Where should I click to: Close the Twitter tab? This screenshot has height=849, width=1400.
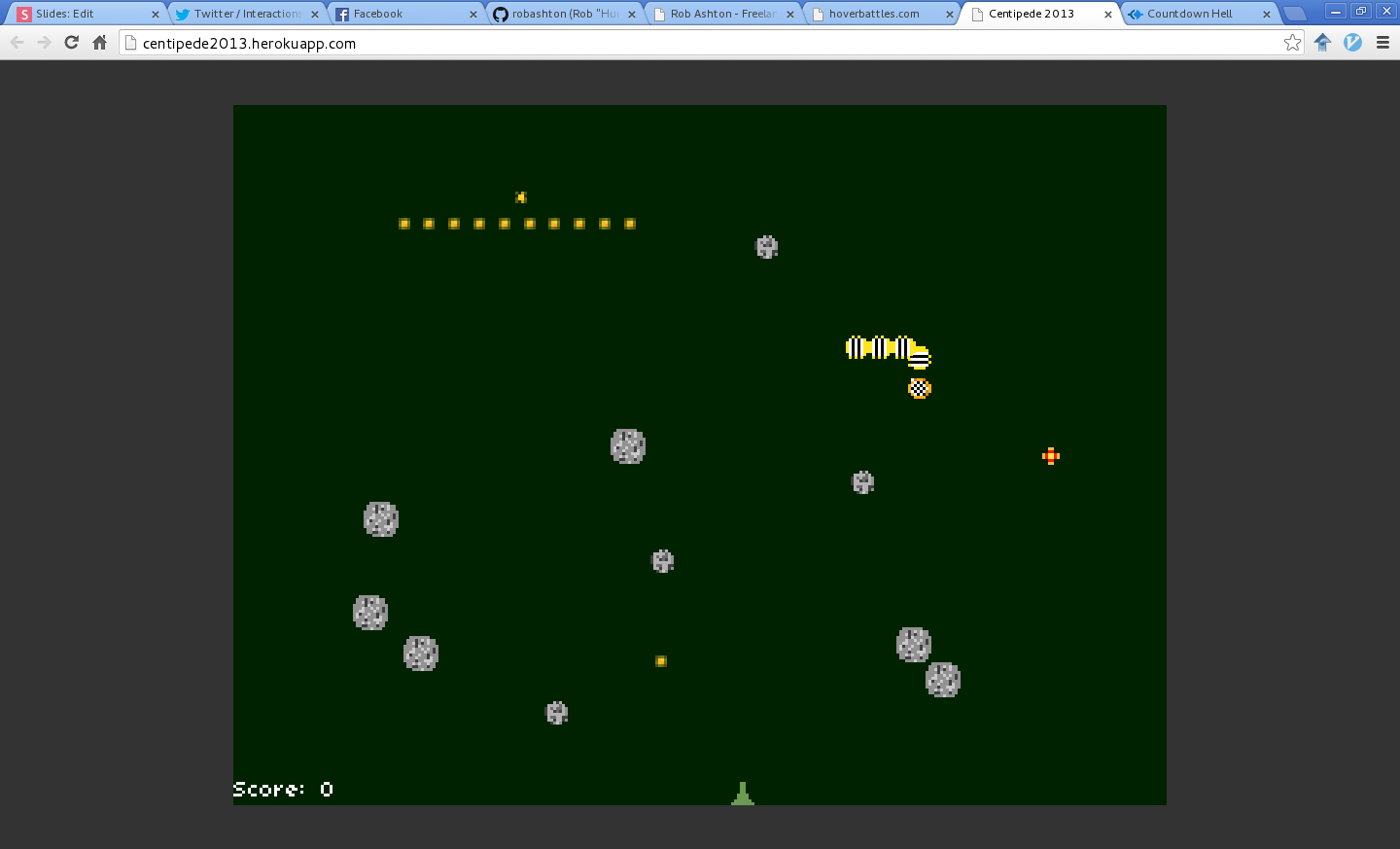(x=314, y=15)
